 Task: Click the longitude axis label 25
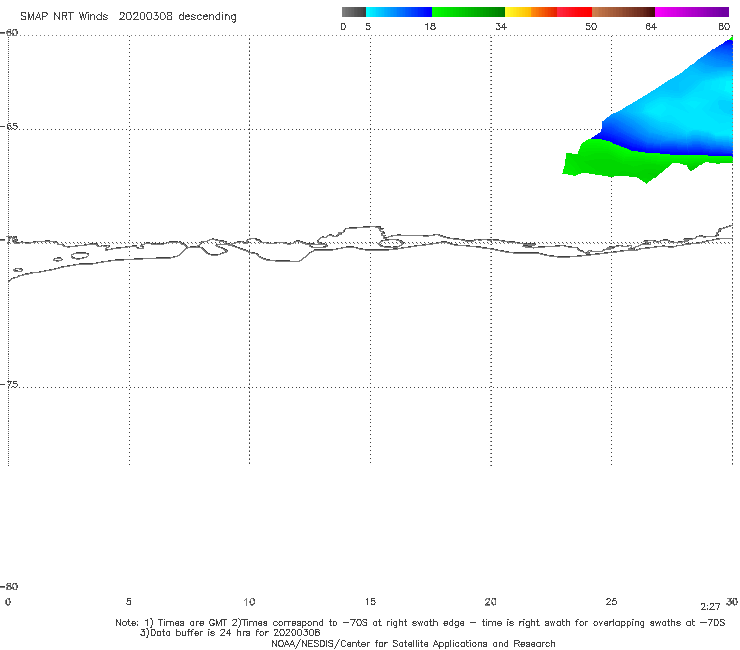tap(611, 602)
